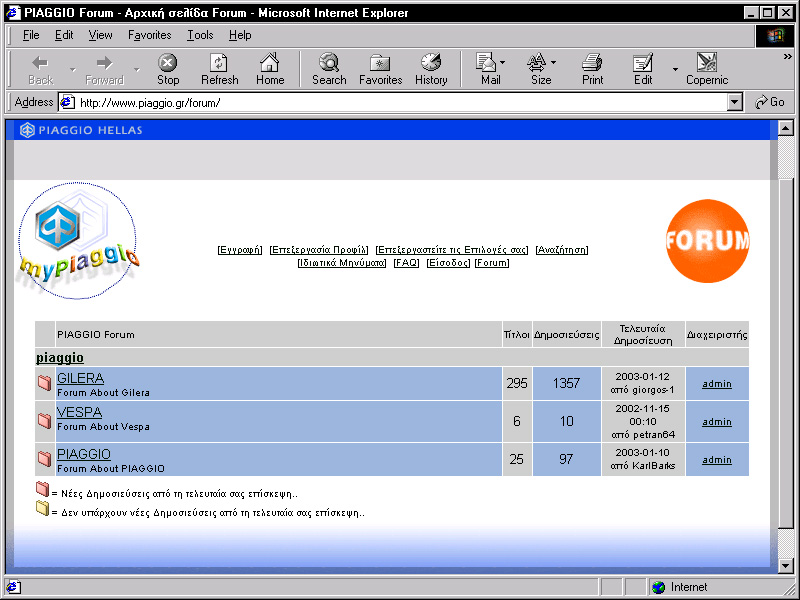Open the View menu
The width and height of the screenshot is (800, 600).
click(100, 35)
